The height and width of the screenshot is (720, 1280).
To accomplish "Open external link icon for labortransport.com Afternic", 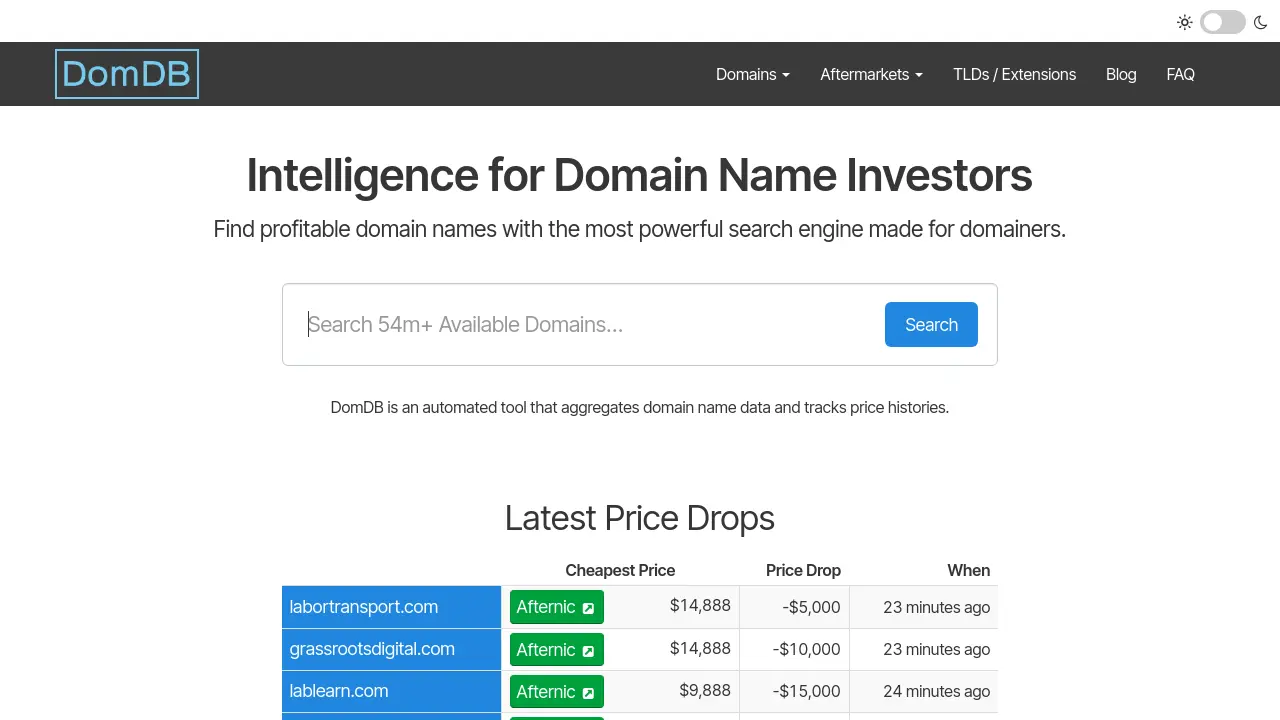I will (588, 608).
